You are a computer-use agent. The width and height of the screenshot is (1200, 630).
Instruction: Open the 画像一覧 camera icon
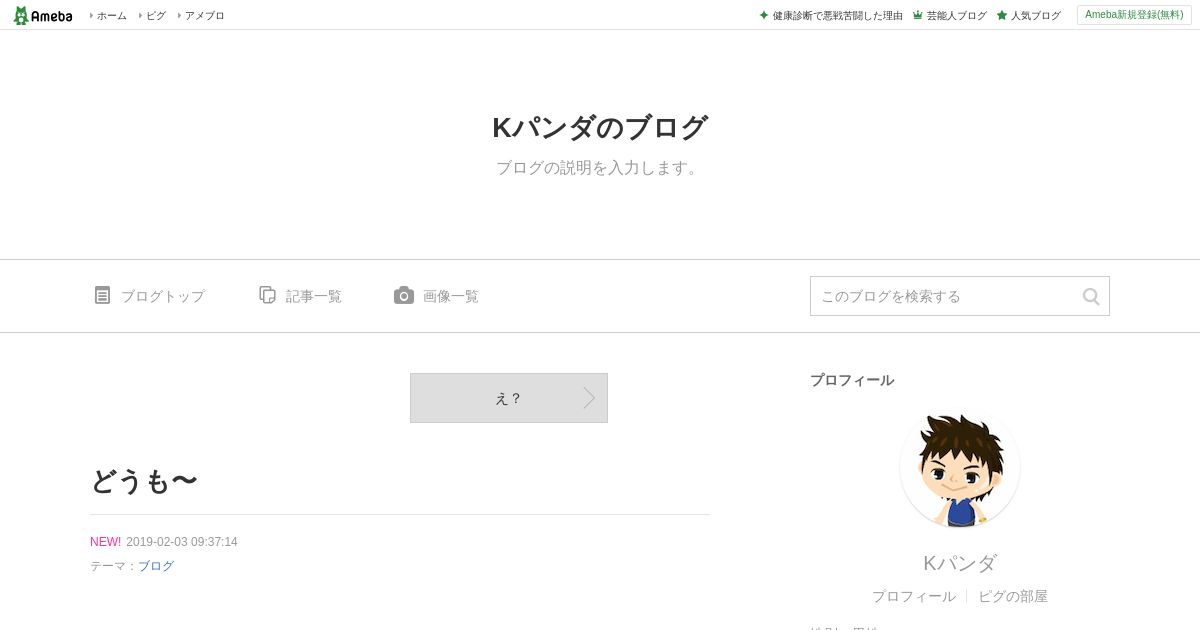point(404,295)
